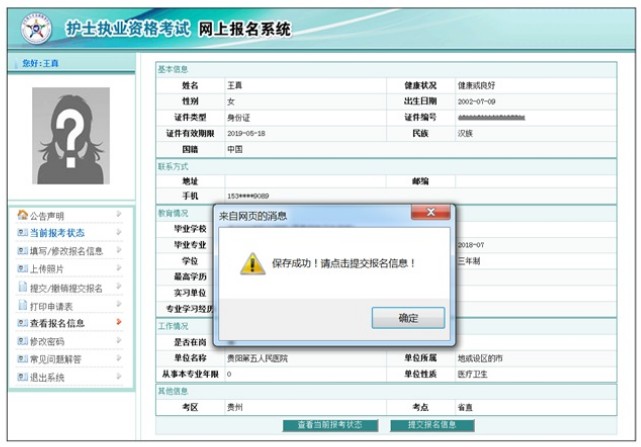Close the 来自网页的消息 dialog
Viewport: 641px width, 447px height.
pos(430,214)
